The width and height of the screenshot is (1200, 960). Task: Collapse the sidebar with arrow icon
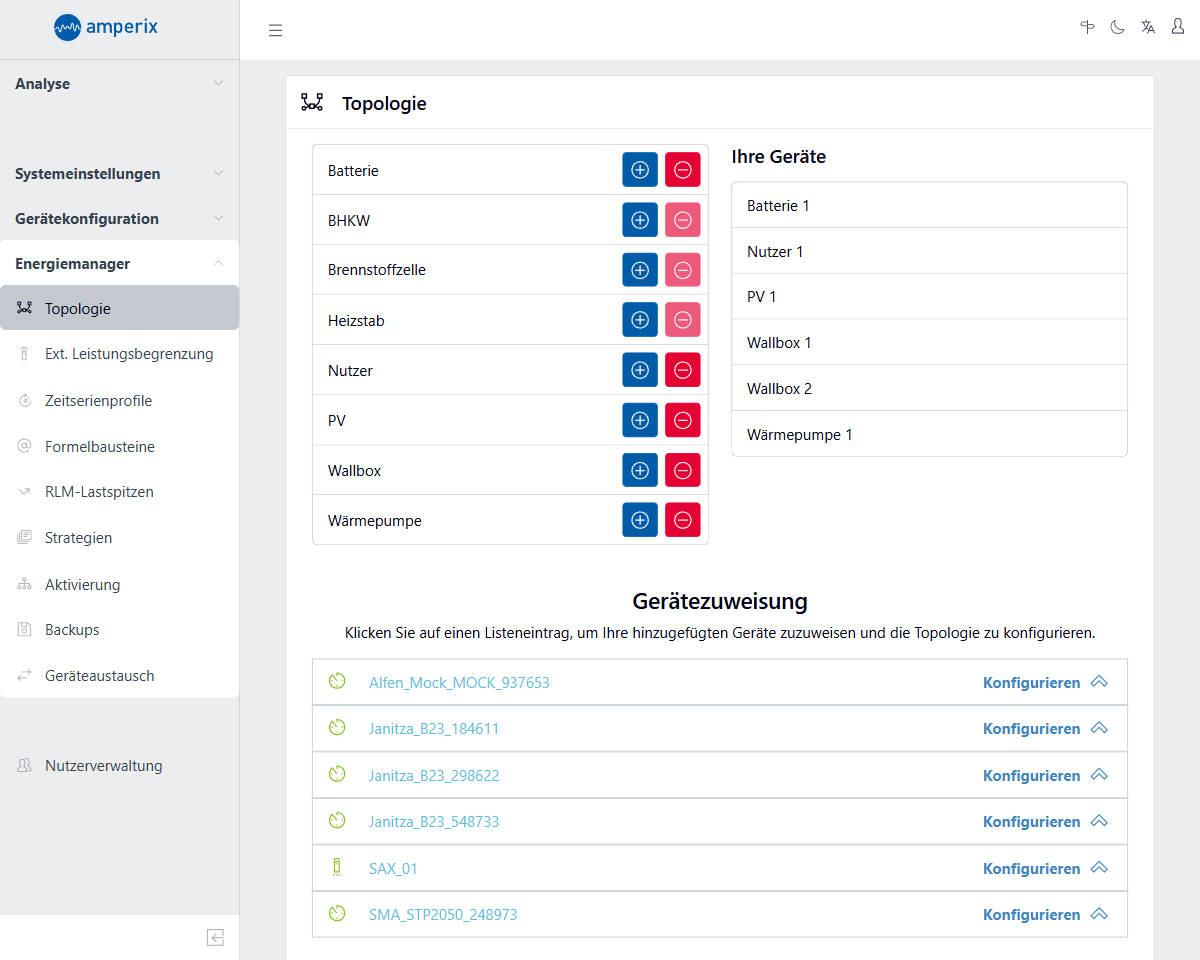[215, 937]
